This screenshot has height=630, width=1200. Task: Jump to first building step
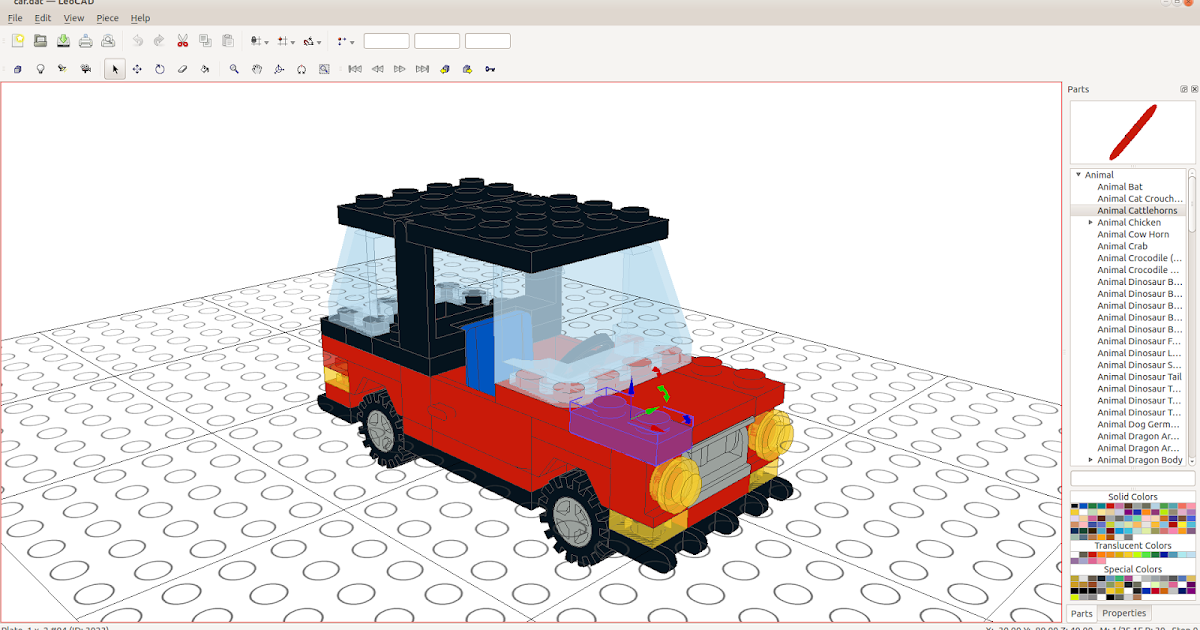(355, 69)
